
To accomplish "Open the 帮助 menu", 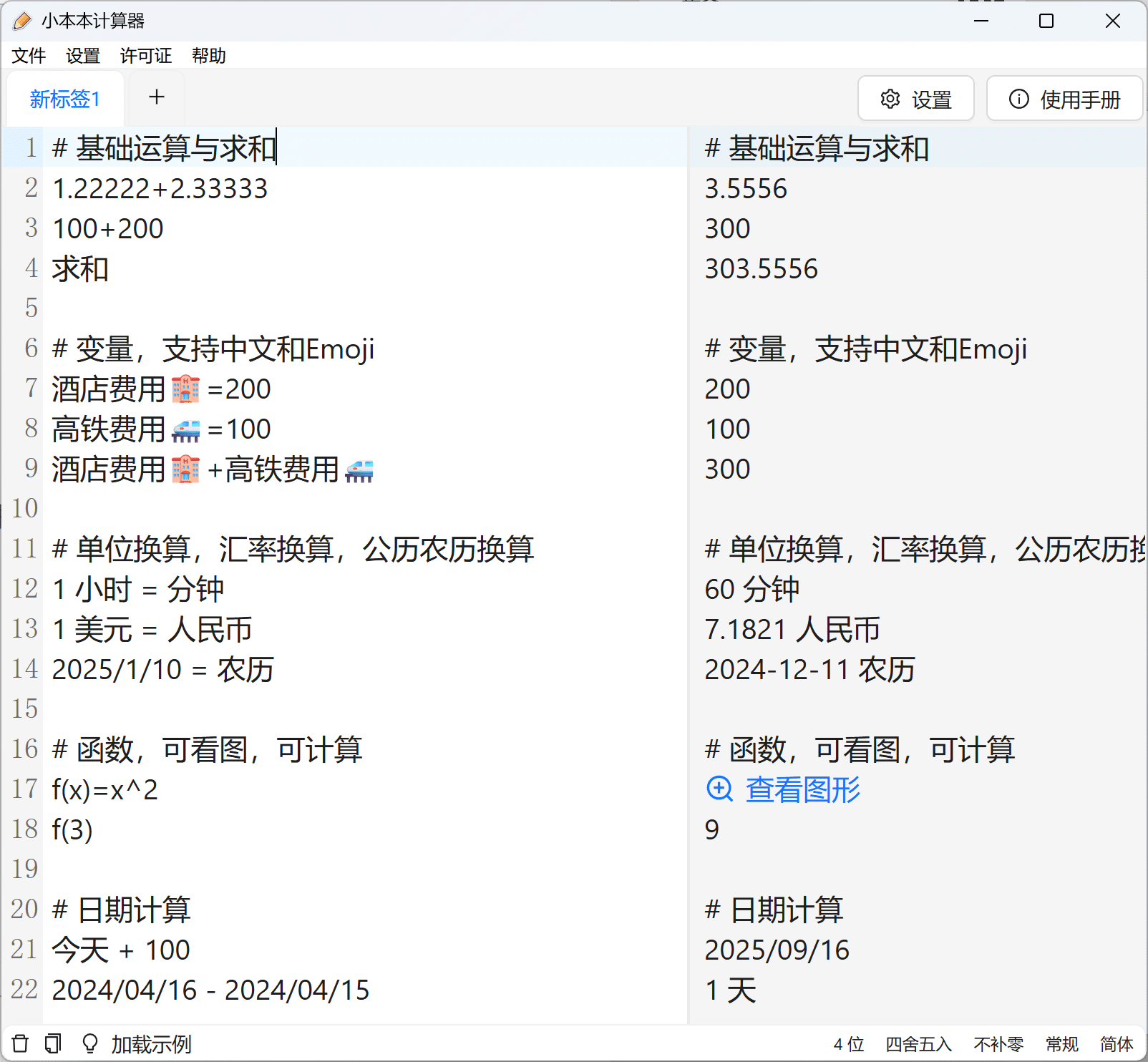I will (209, 56).
